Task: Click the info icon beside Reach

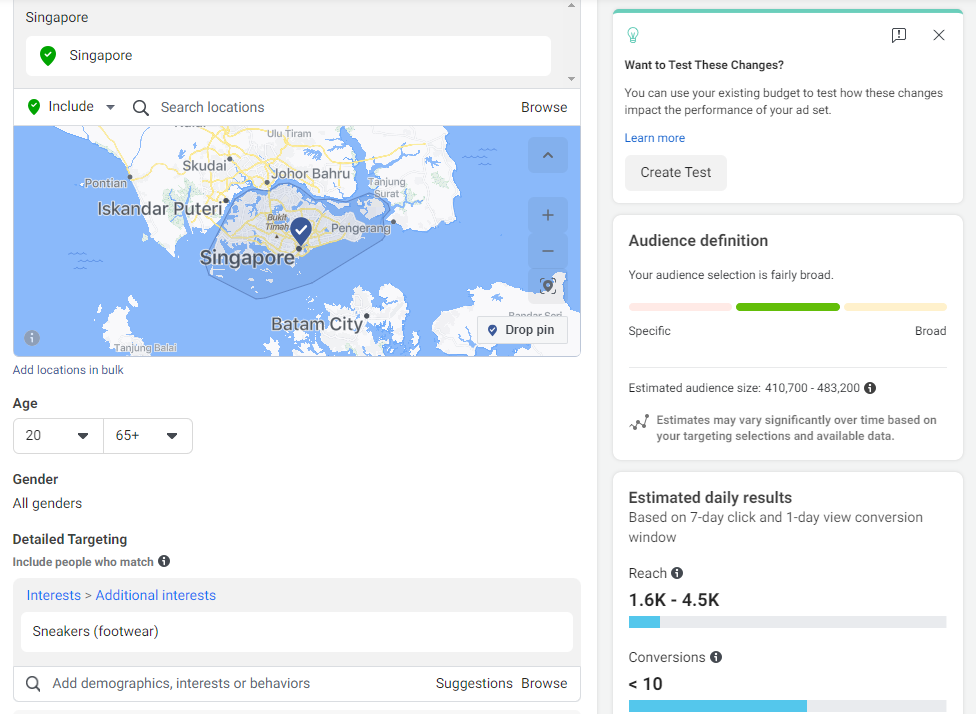Action: pos(677,573)
